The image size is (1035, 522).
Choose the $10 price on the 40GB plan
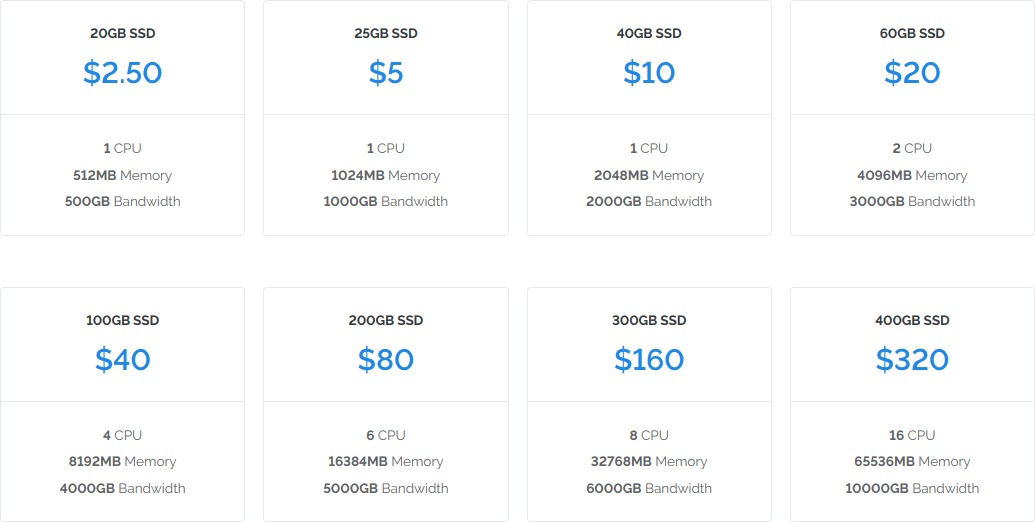(649, 72)
